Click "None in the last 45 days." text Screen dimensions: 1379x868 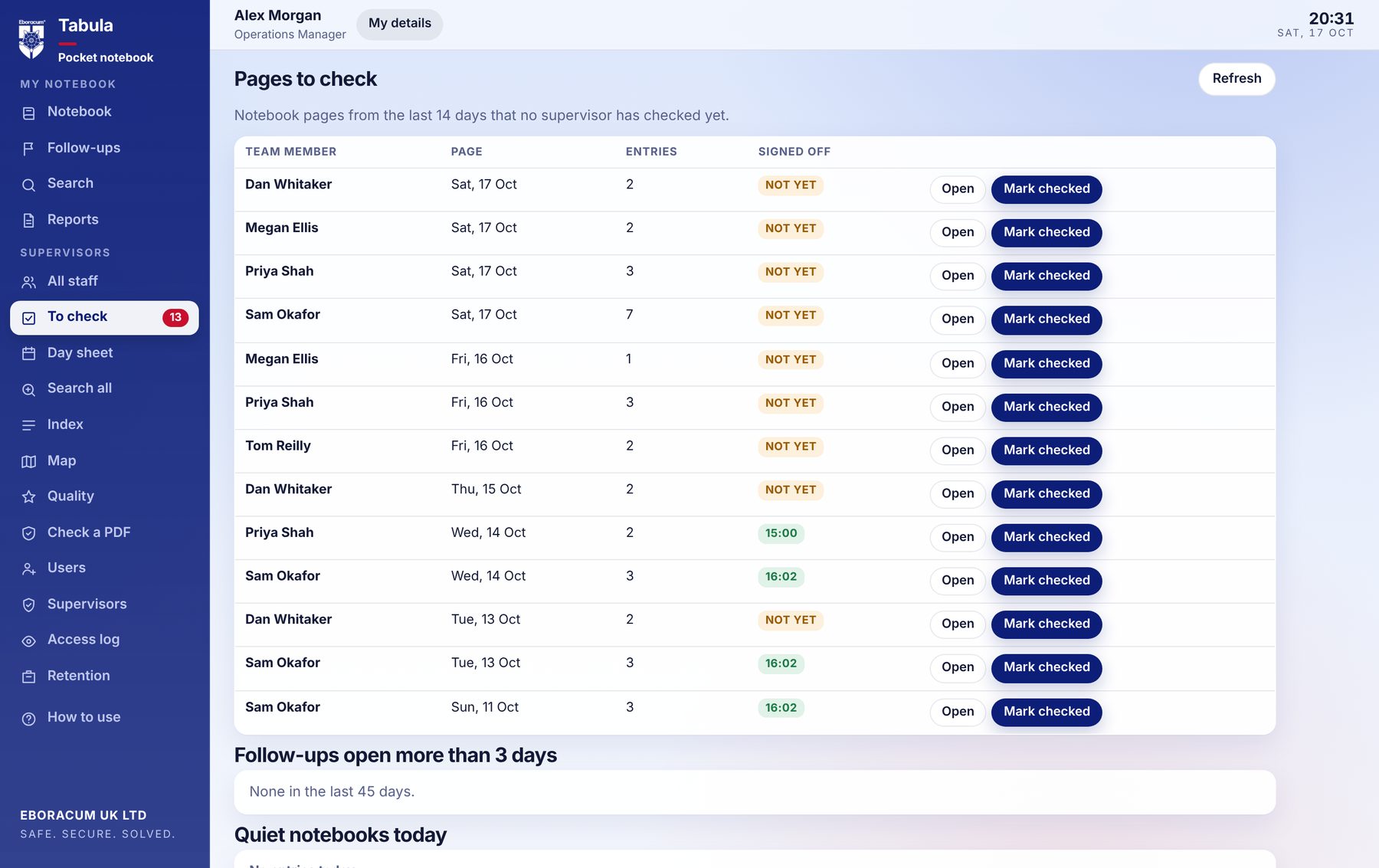tap(332, 792)
